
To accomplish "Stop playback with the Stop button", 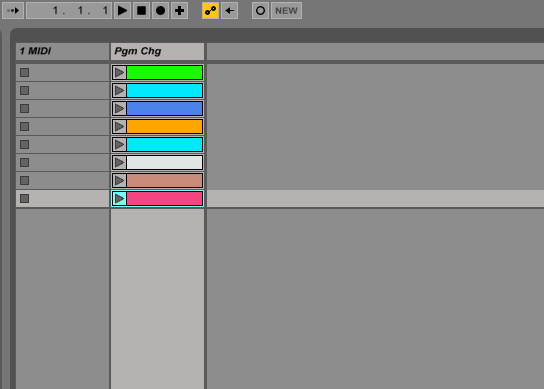I will coord(141,11).
